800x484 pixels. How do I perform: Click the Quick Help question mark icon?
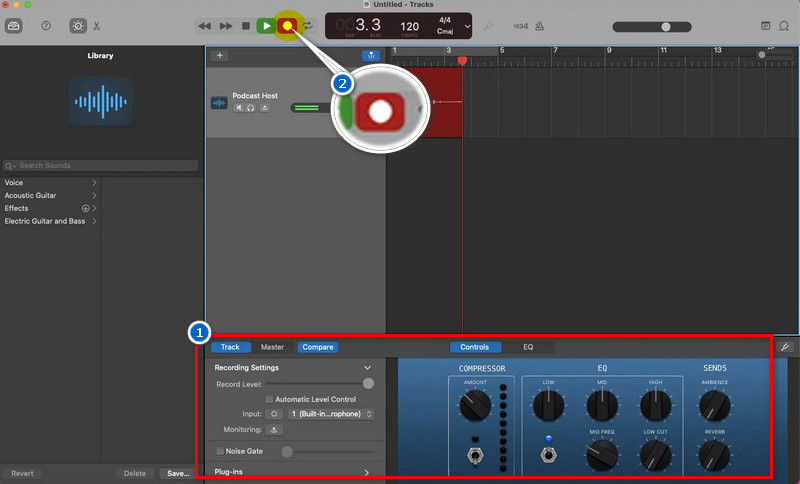[46, 26]
